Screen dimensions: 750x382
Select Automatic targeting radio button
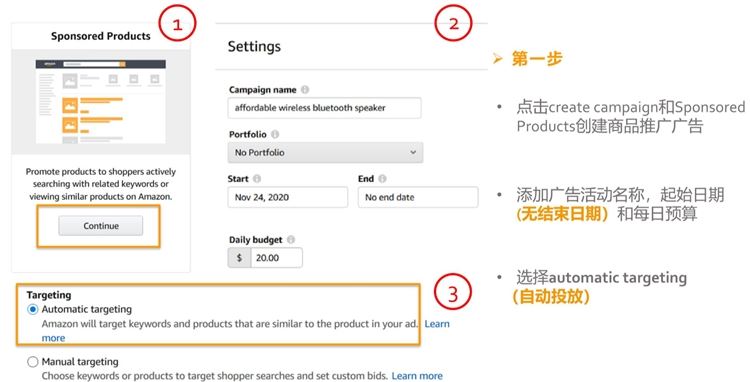click(33, 309)
